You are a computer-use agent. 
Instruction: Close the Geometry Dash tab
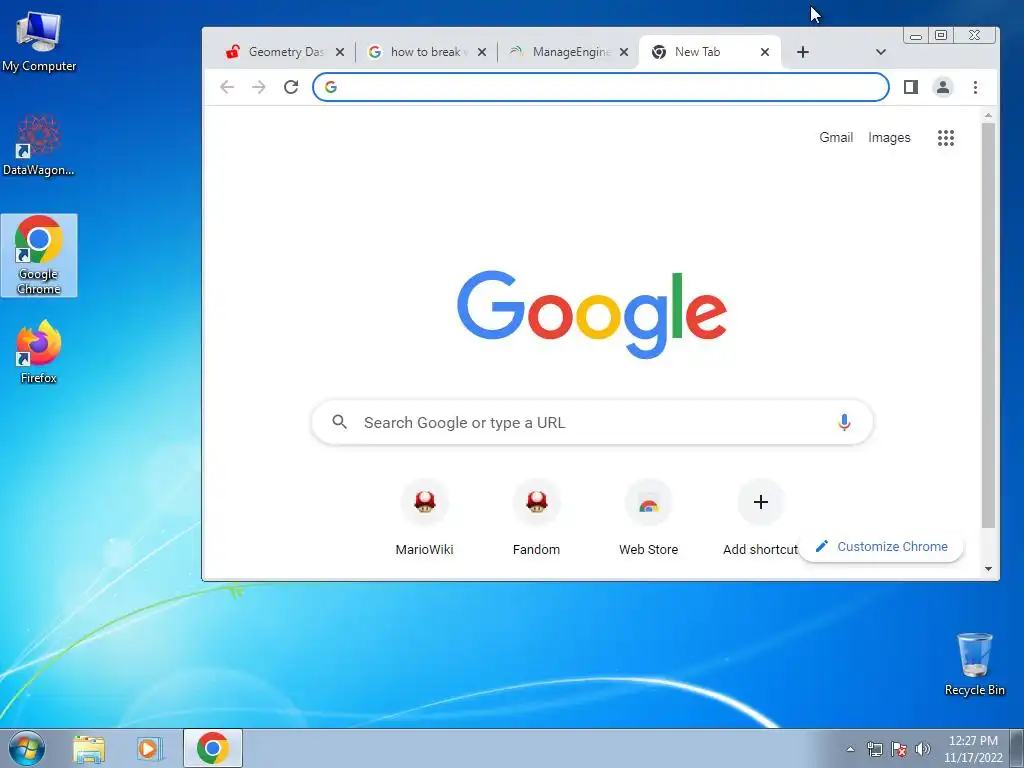[340, 52]
